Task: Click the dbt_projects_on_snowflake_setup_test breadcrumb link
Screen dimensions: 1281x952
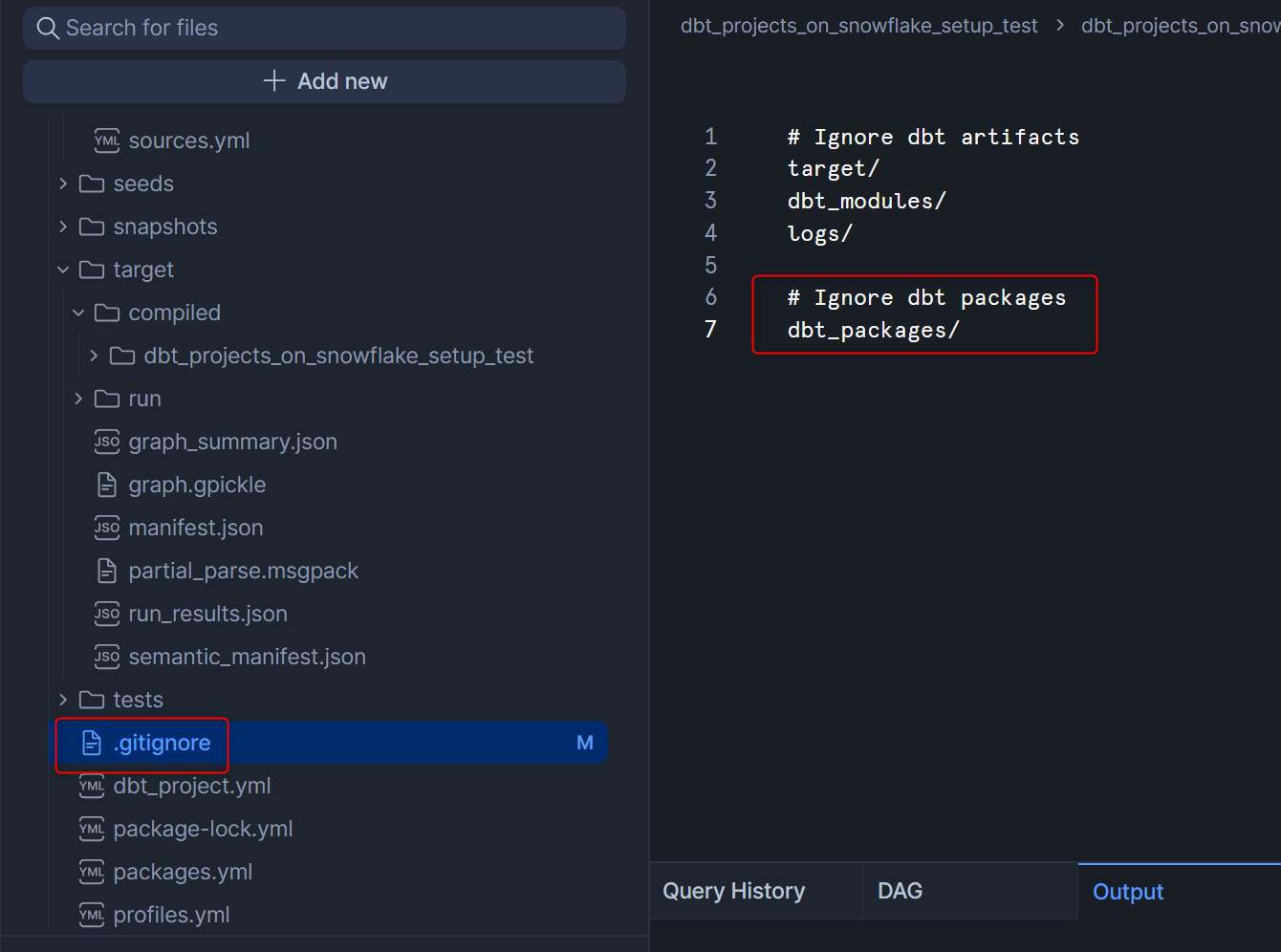Action: [x=858, y=26]
